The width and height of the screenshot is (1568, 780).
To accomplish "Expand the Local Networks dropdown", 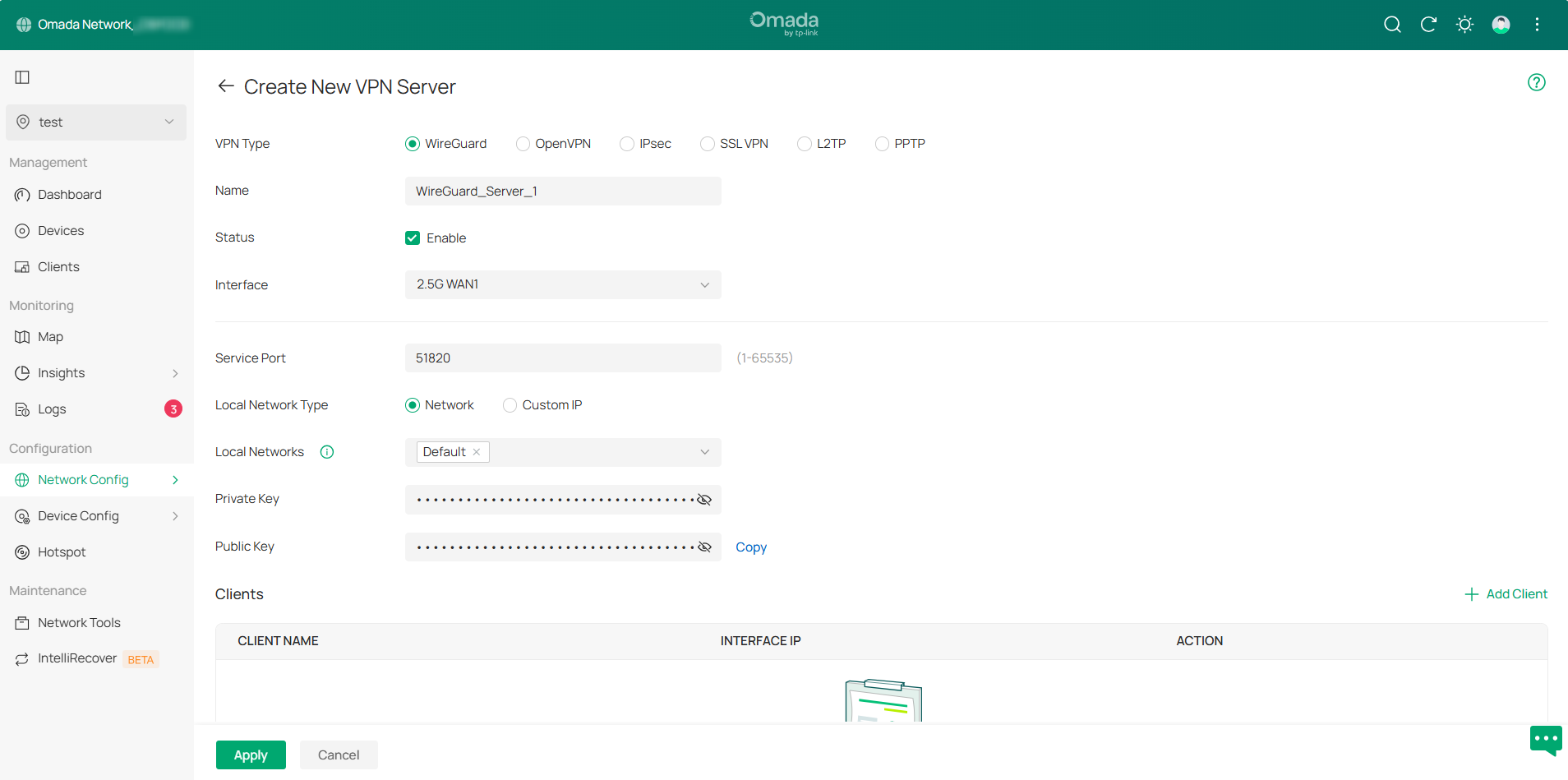I will click(x=704, y=452).
